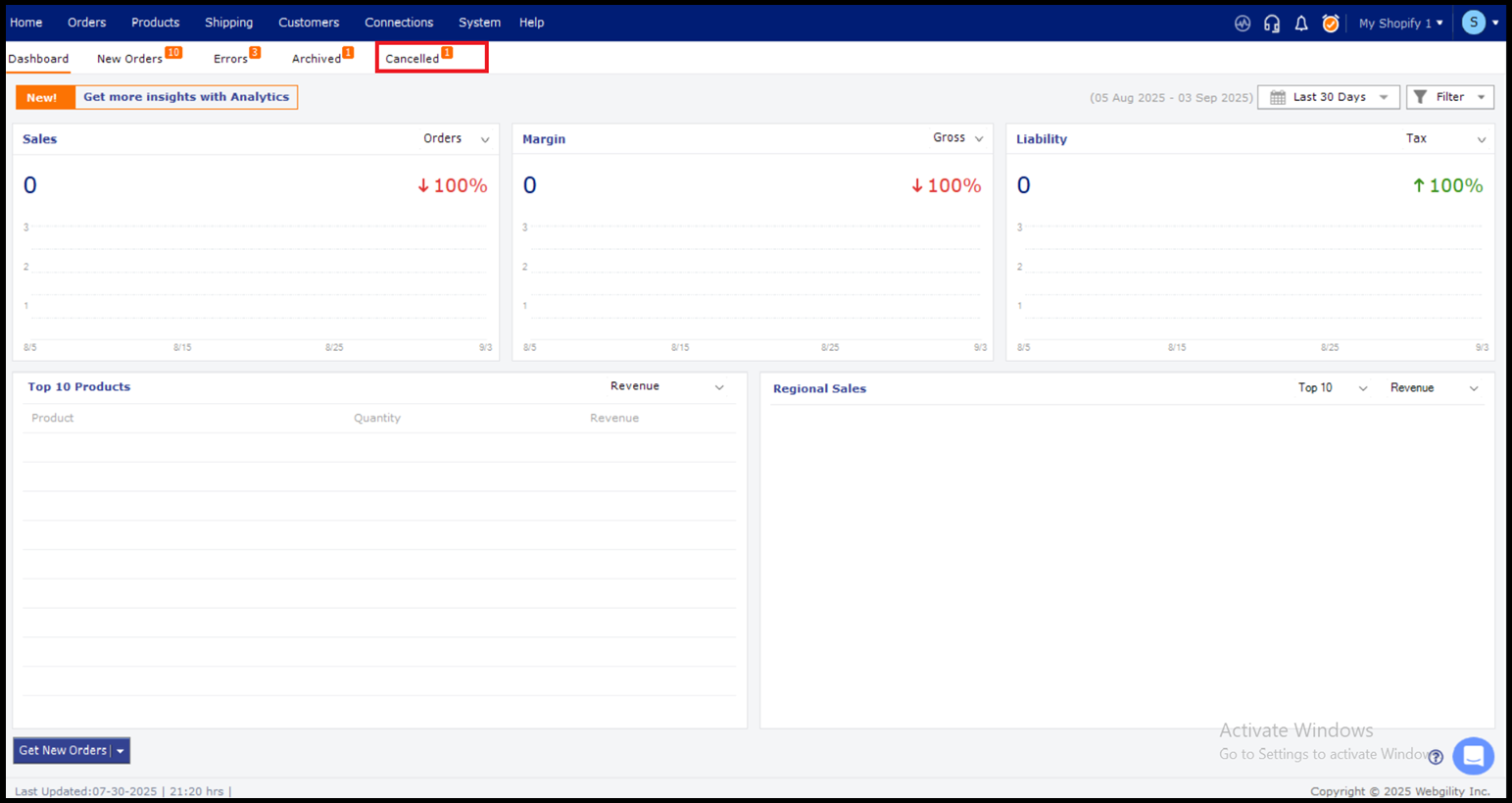Open the Orders menu

86,23
